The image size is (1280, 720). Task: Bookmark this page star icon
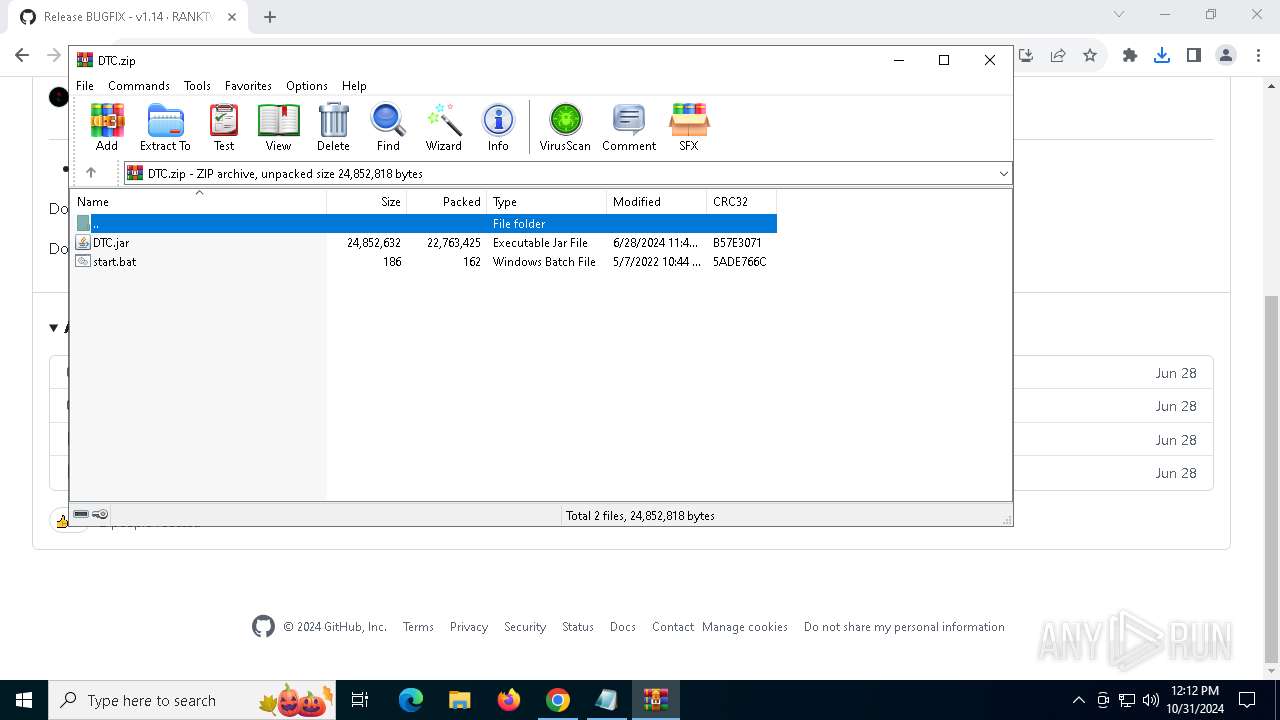pos(1090,55)
